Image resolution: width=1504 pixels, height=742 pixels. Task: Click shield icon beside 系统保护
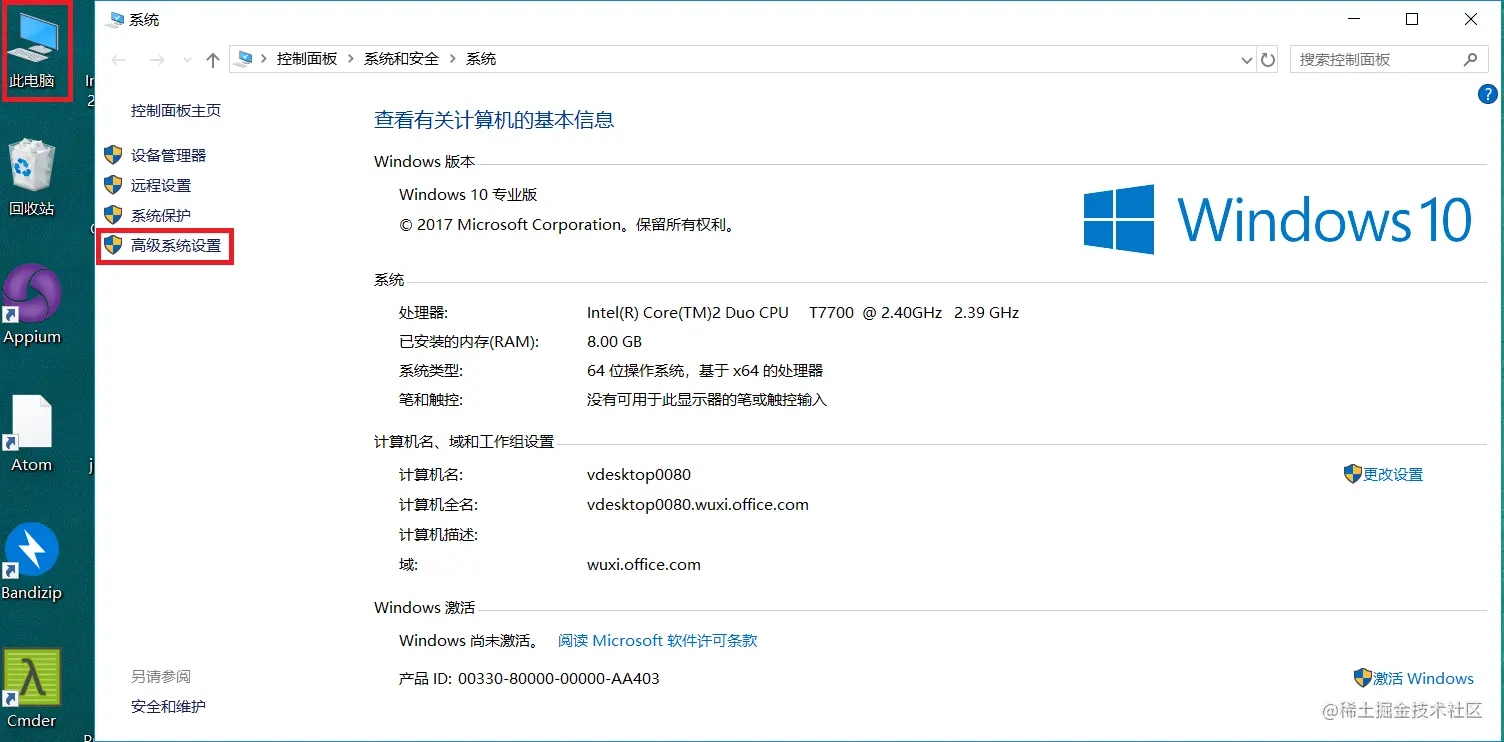pos(113,215)
